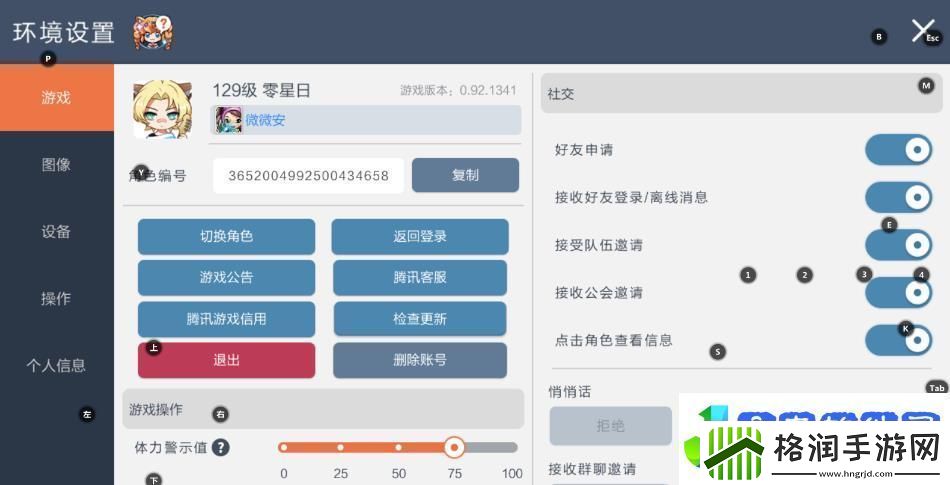Image resolution: width=950 pixels, height=485 pixels.
Task: Click the 129级 零星日 character name text
Action: [x=262, y=90]
